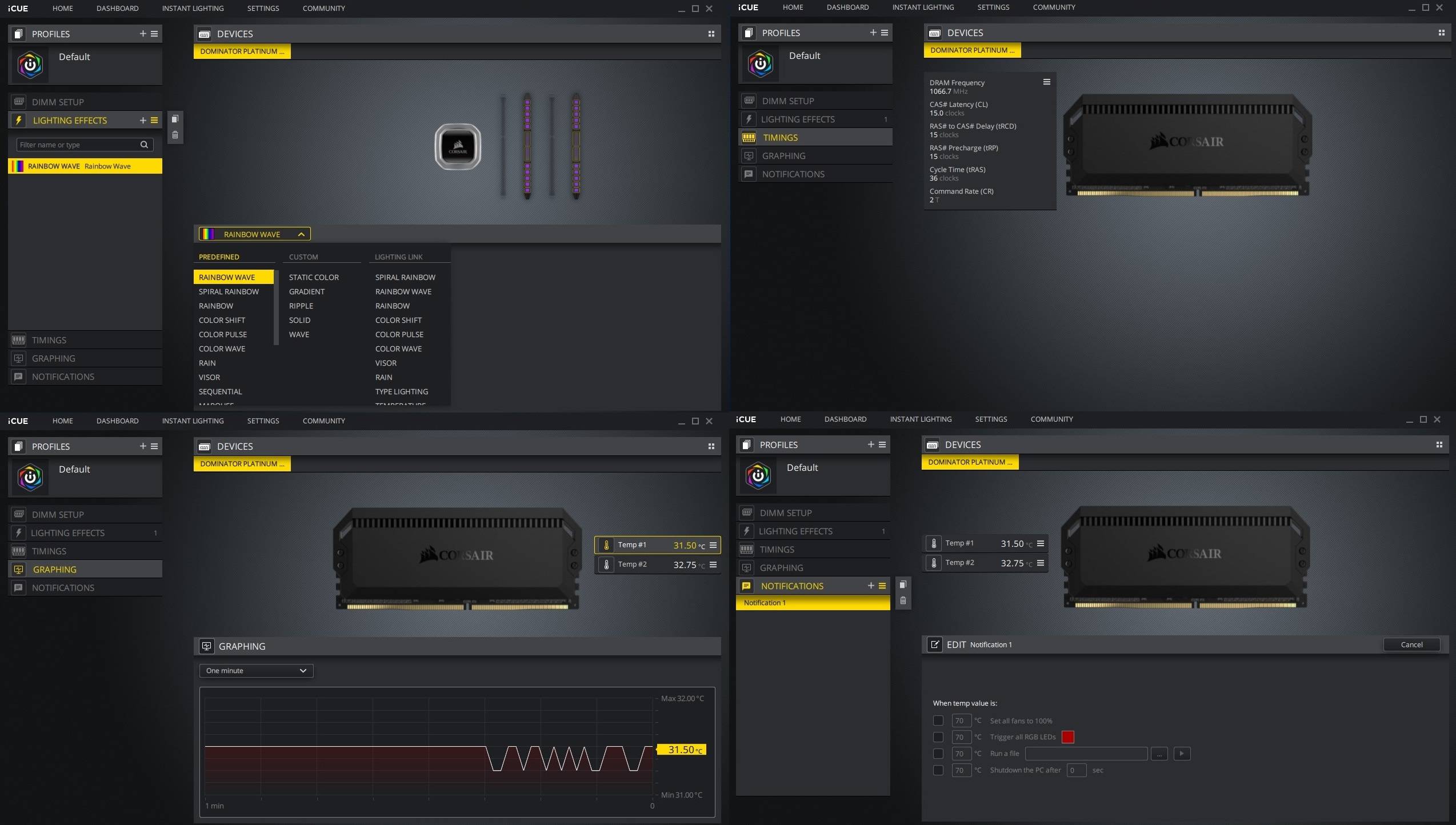This screenshot has height=825, width=1456.
Task: Open Settings menu in bottom-left window
Action: click(x=263, y=421)
